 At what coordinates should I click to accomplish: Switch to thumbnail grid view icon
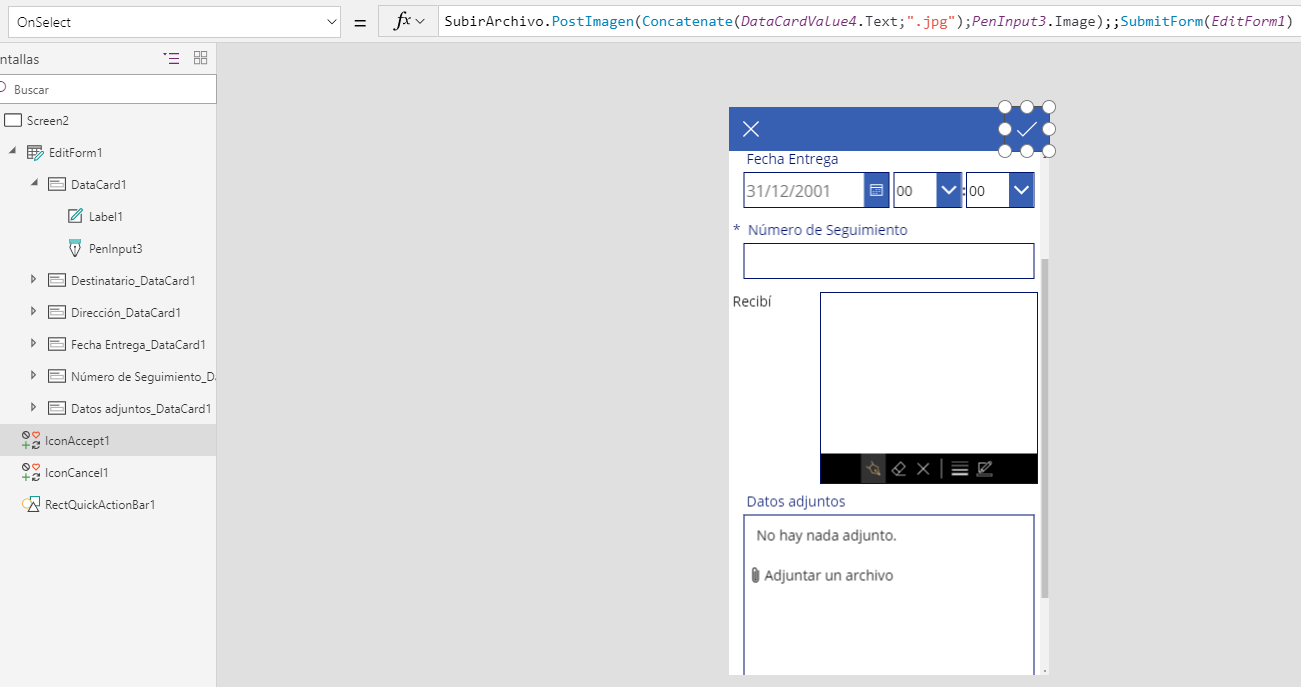click(x=200, y=59)
